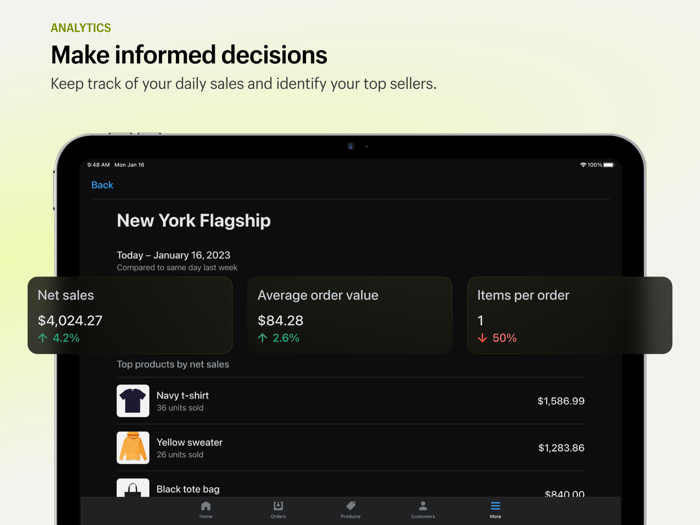Click the 50% decrease indicator
Image resolution: width=700 pixels, height=525 pixels.
click(497, 338)
